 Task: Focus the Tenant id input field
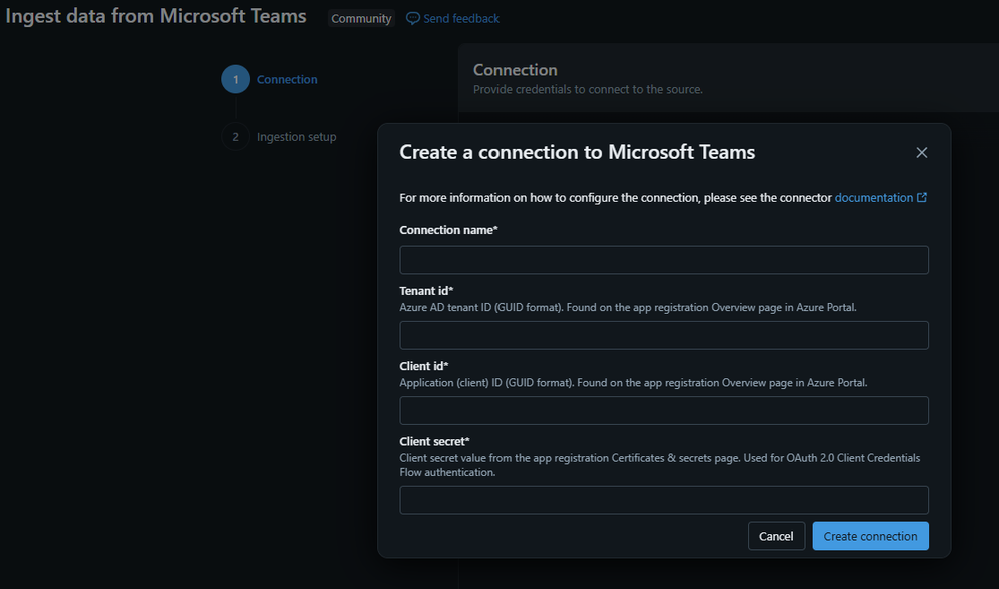click(664, 335)
